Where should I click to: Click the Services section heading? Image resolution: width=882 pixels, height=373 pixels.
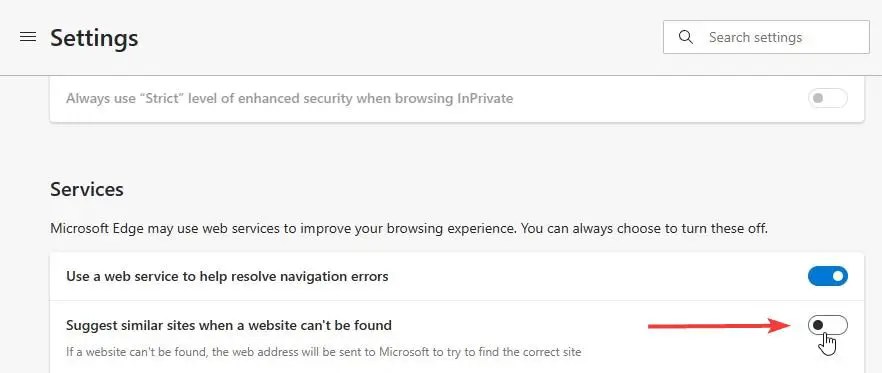[87, 189]
